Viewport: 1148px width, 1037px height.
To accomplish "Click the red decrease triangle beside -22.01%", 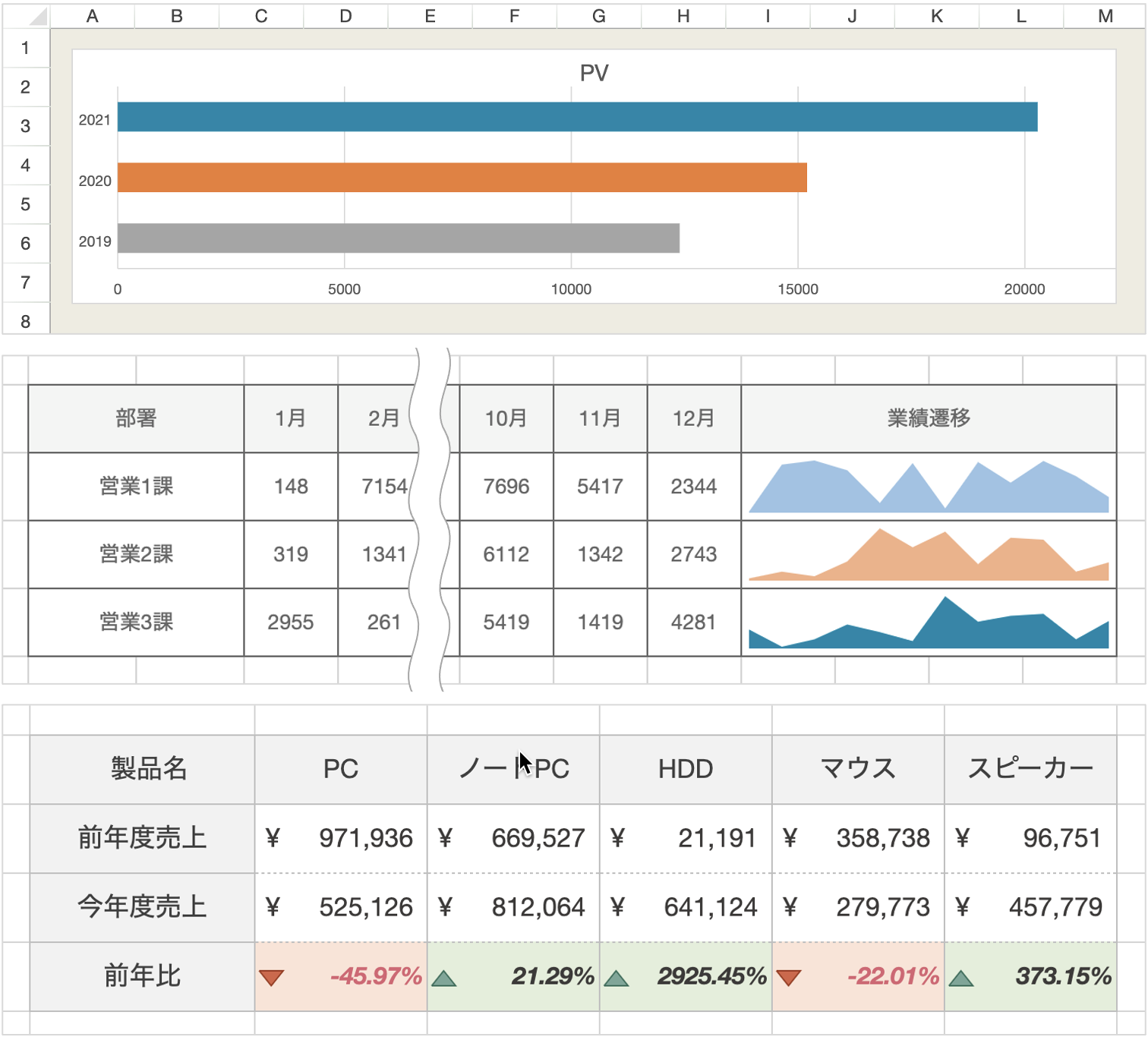I will pos(790,978).
